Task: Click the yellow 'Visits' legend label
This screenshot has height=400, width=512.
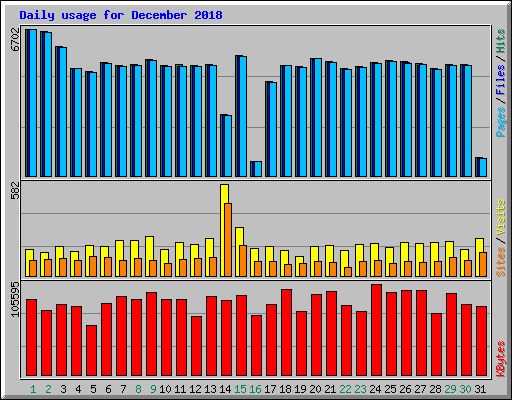Action: tap(501, 217)
